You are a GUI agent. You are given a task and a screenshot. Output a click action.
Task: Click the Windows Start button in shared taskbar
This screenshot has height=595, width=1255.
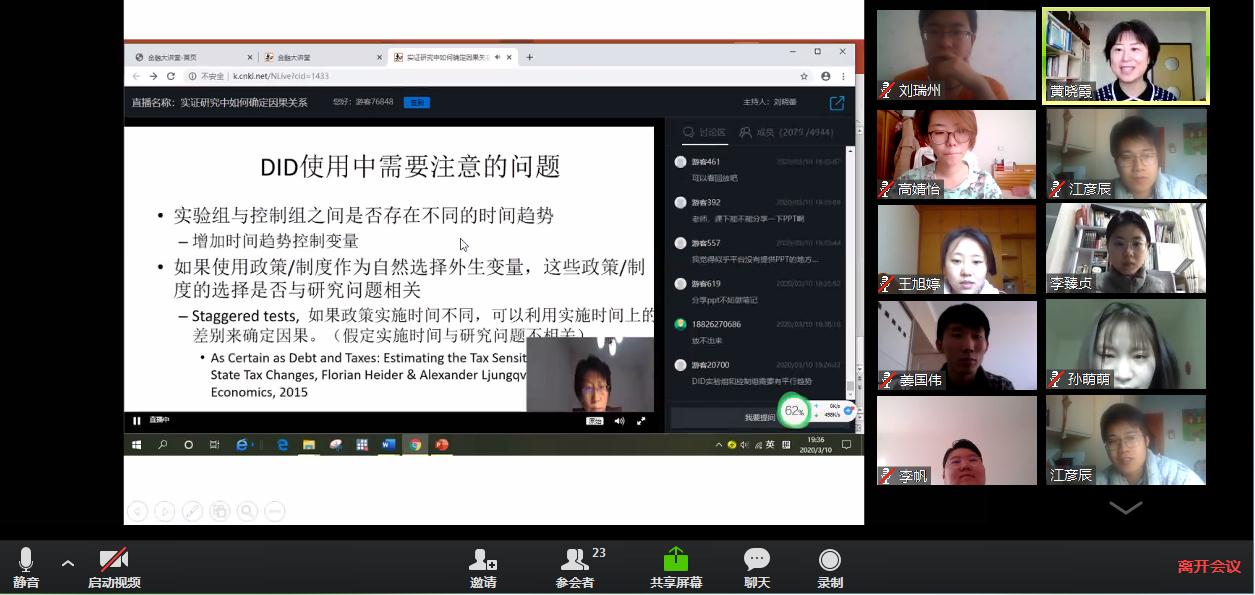click(137, 445)
